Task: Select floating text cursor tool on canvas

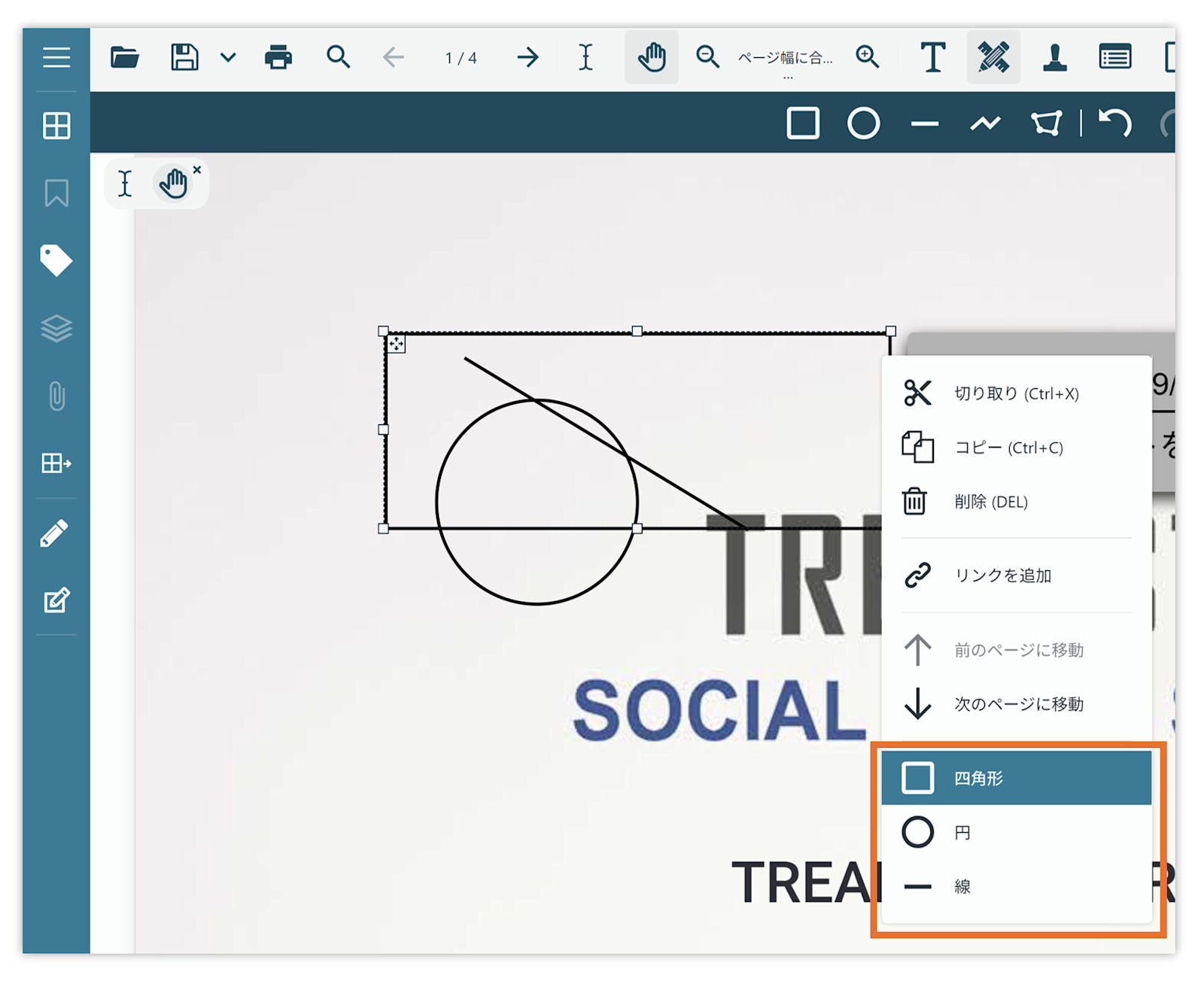Action: [125, 183]
